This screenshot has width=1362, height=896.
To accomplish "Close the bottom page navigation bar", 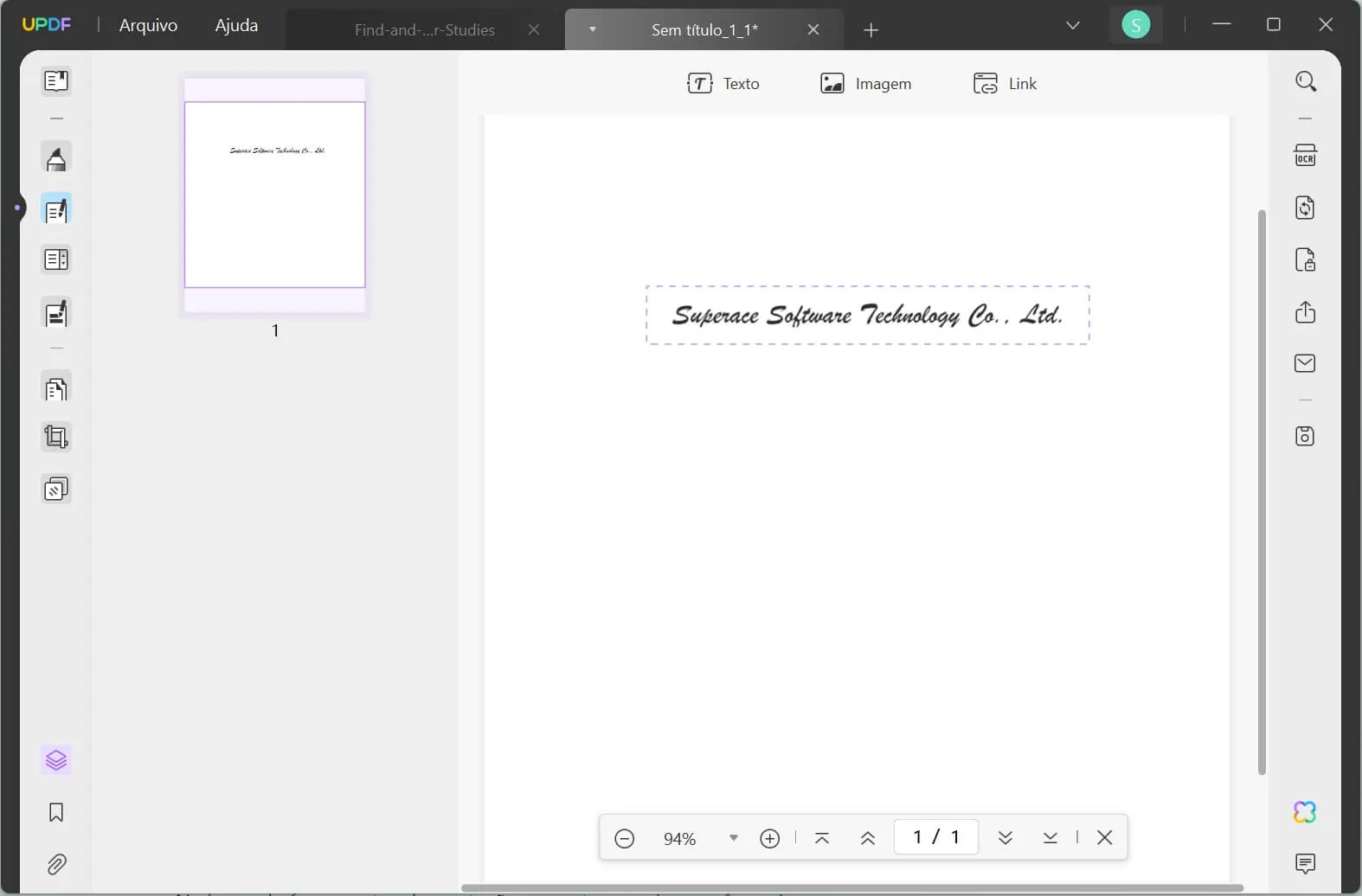I will pos(1104,837).
